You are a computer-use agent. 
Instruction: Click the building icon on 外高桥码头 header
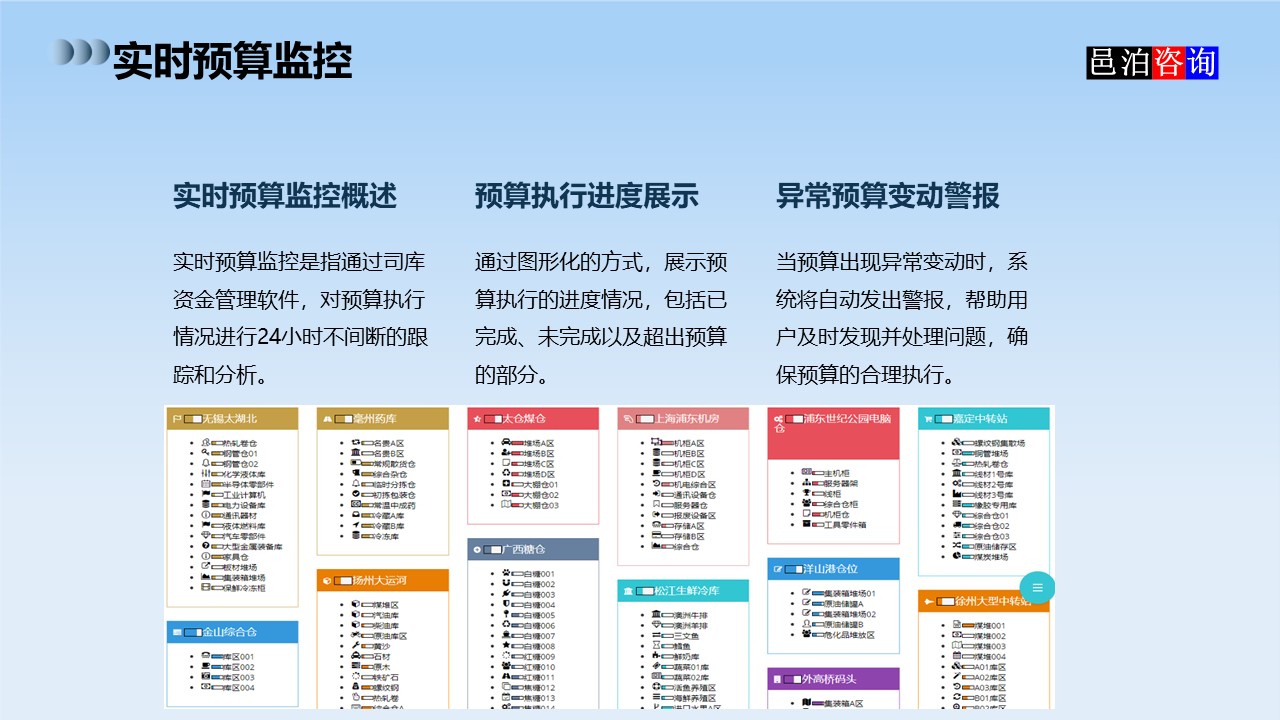776,679
